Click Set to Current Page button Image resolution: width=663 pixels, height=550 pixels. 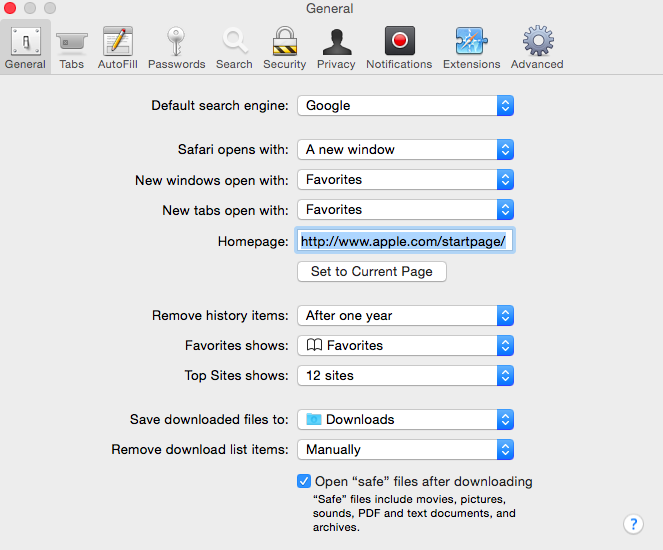coord(372,271)
